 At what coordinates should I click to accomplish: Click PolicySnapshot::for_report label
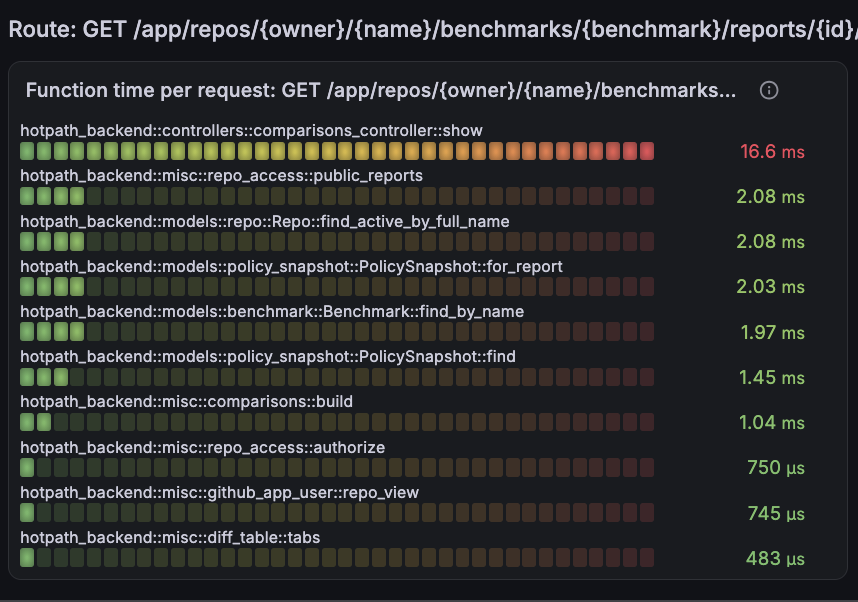pyautogui.click(x=291, y=267)
